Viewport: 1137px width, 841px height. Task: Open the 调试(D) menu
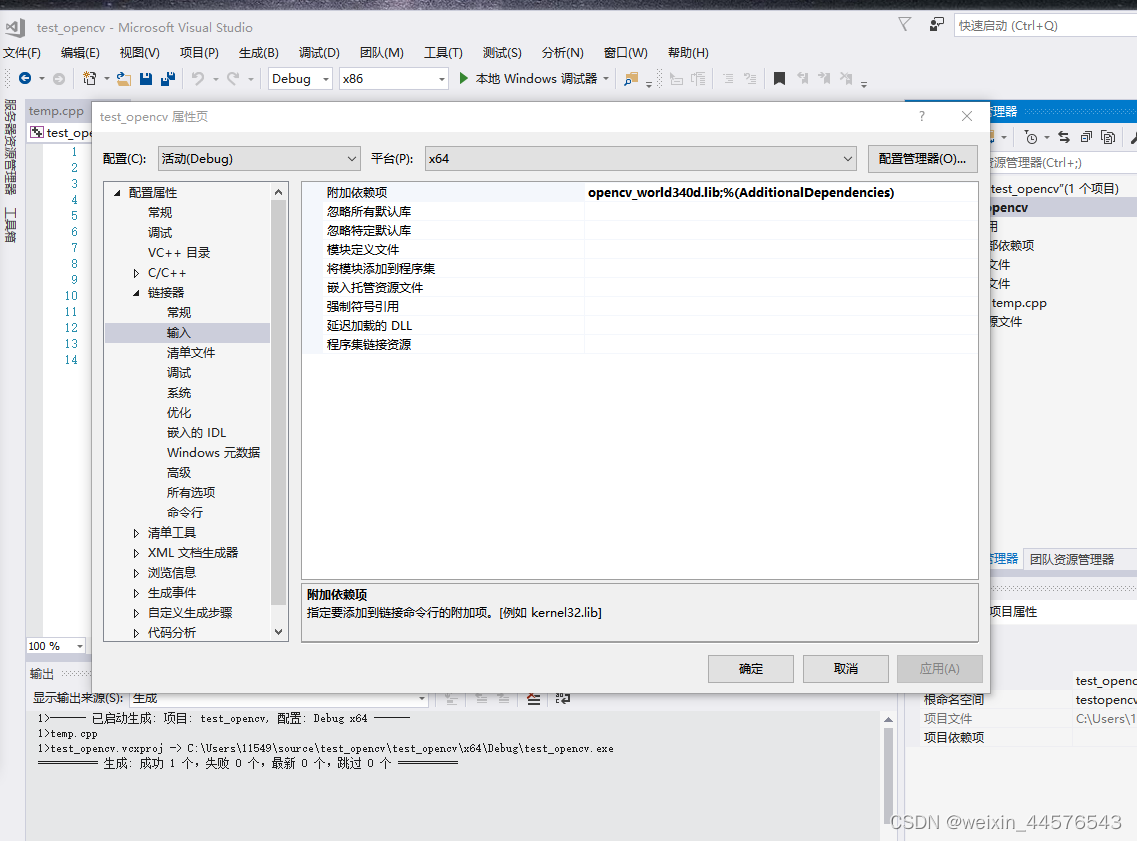pos(319,53)
